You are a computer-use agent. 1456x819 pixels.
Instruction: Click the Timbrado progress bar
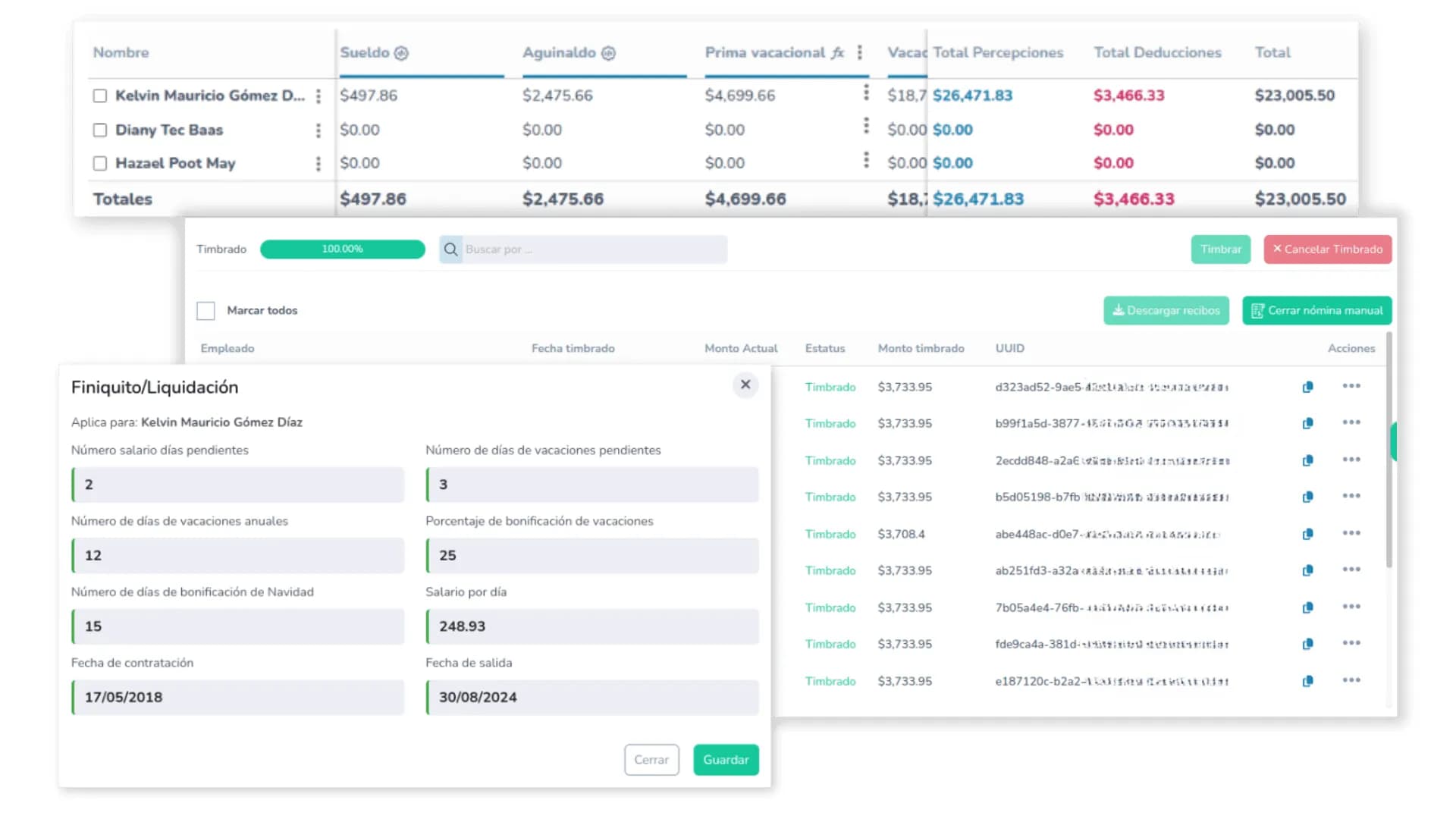click(x=342, y=249)
